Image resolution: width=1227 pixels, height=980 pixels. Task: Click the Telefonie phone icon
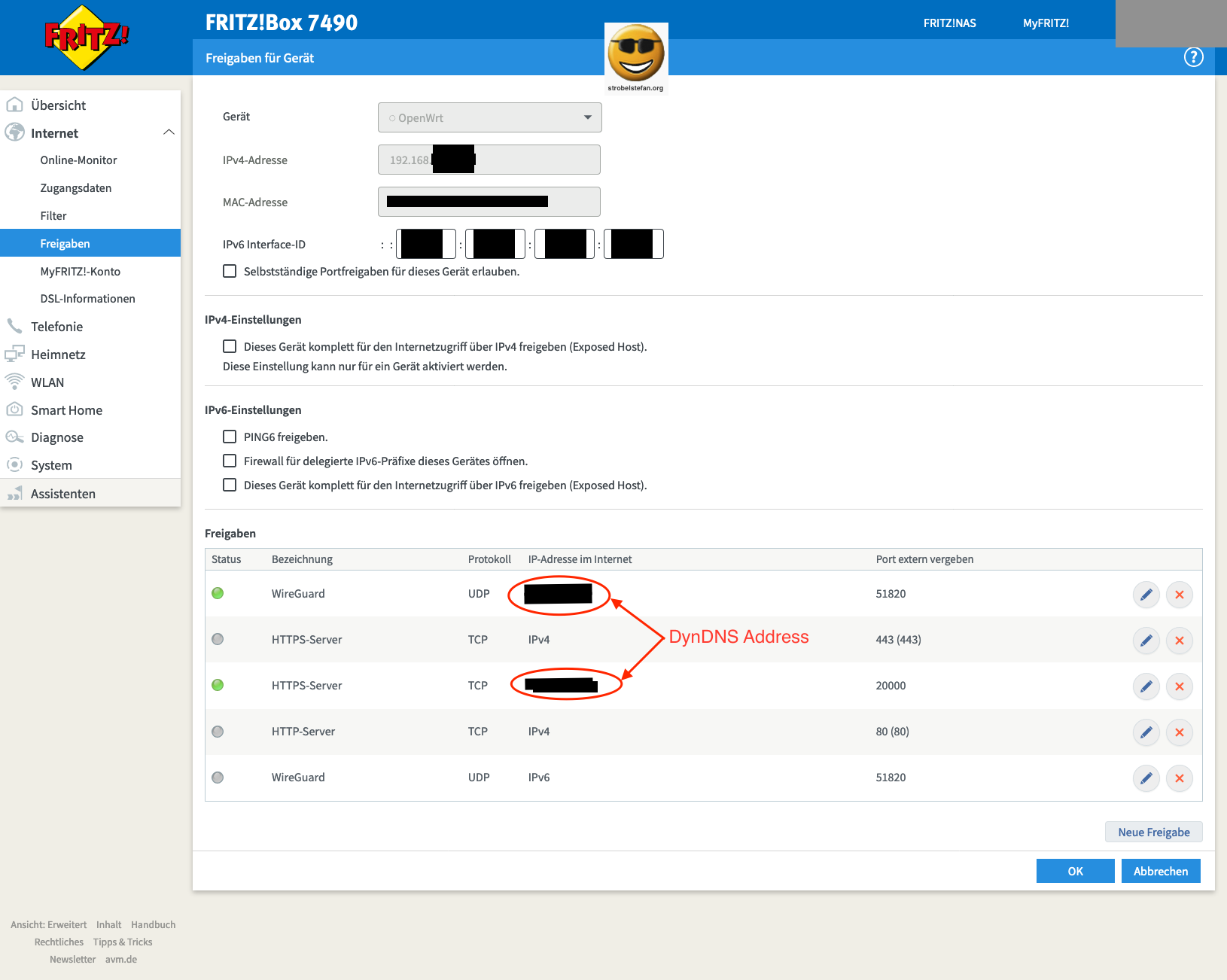tap(15, 326)
